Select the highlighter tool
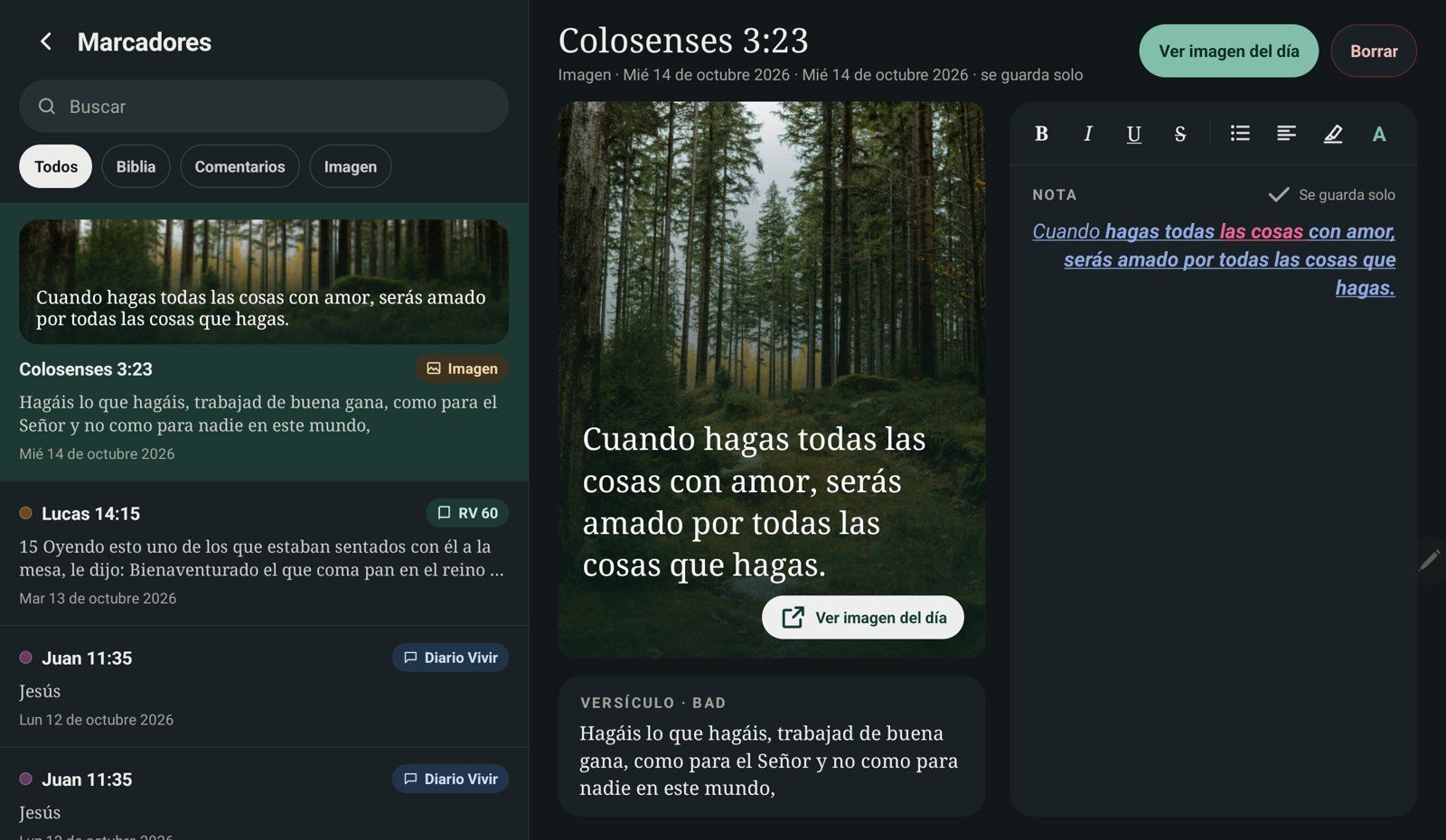The image size is (1446, 840). (1333, 134)
